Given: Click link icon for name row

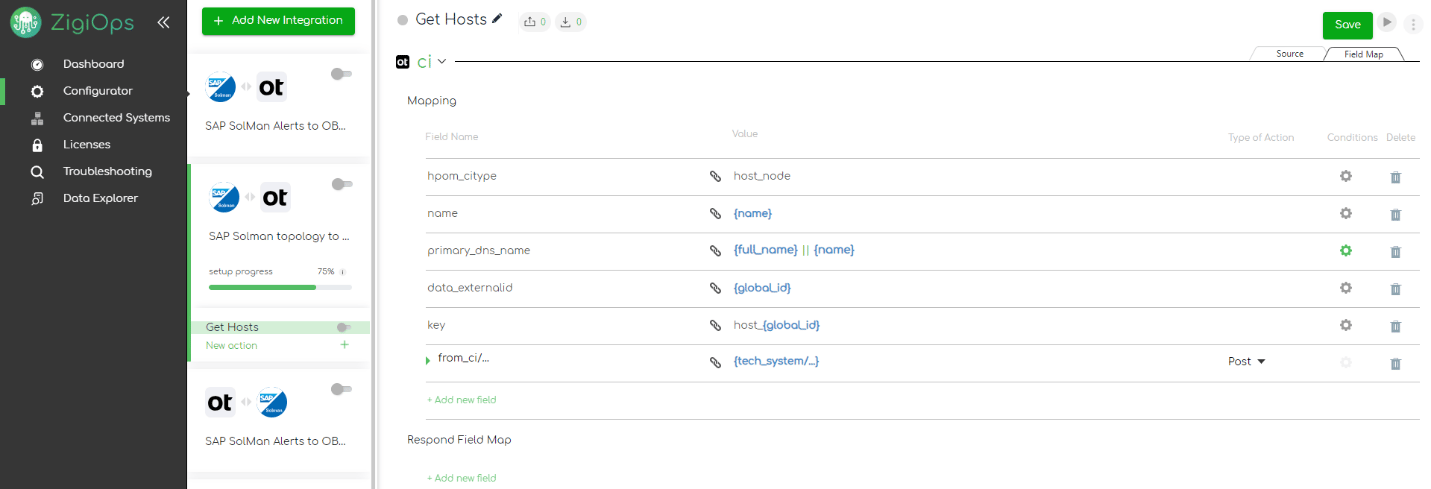Looking at the screenshot, I should (715, 214).
